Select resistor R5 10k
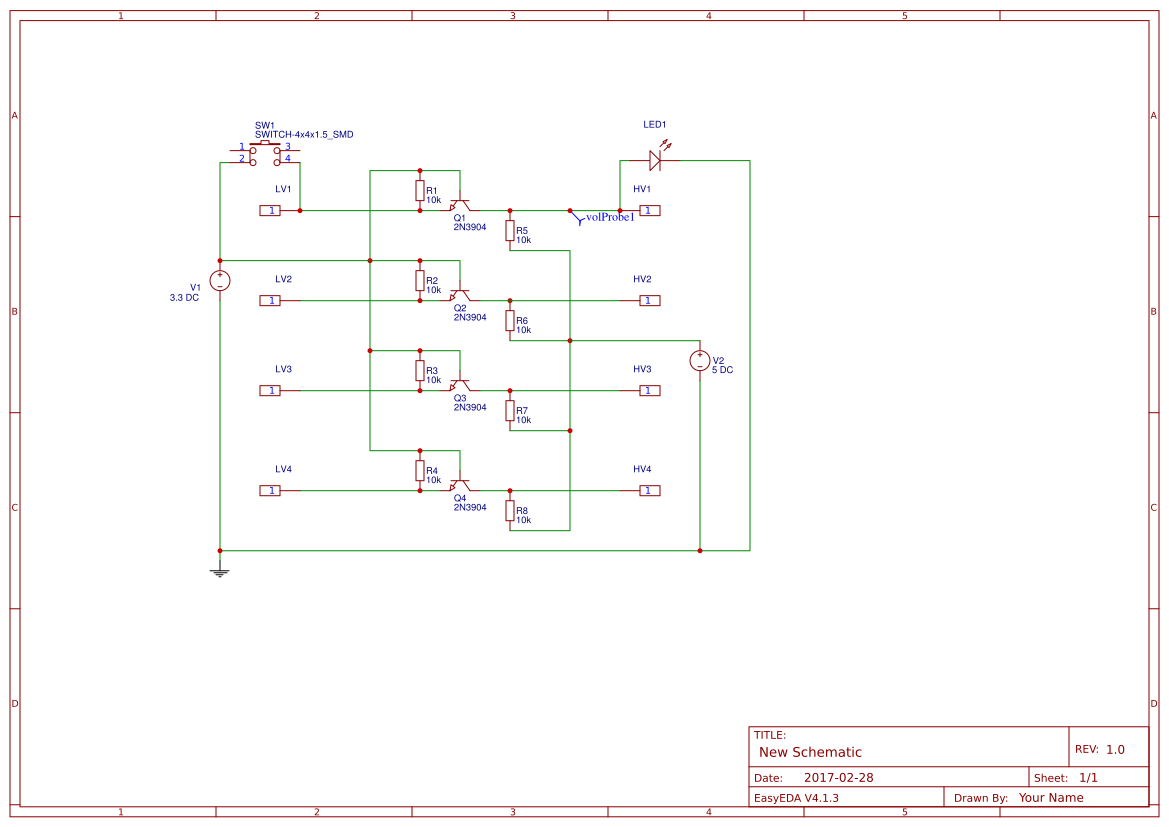 coord(510,230)
